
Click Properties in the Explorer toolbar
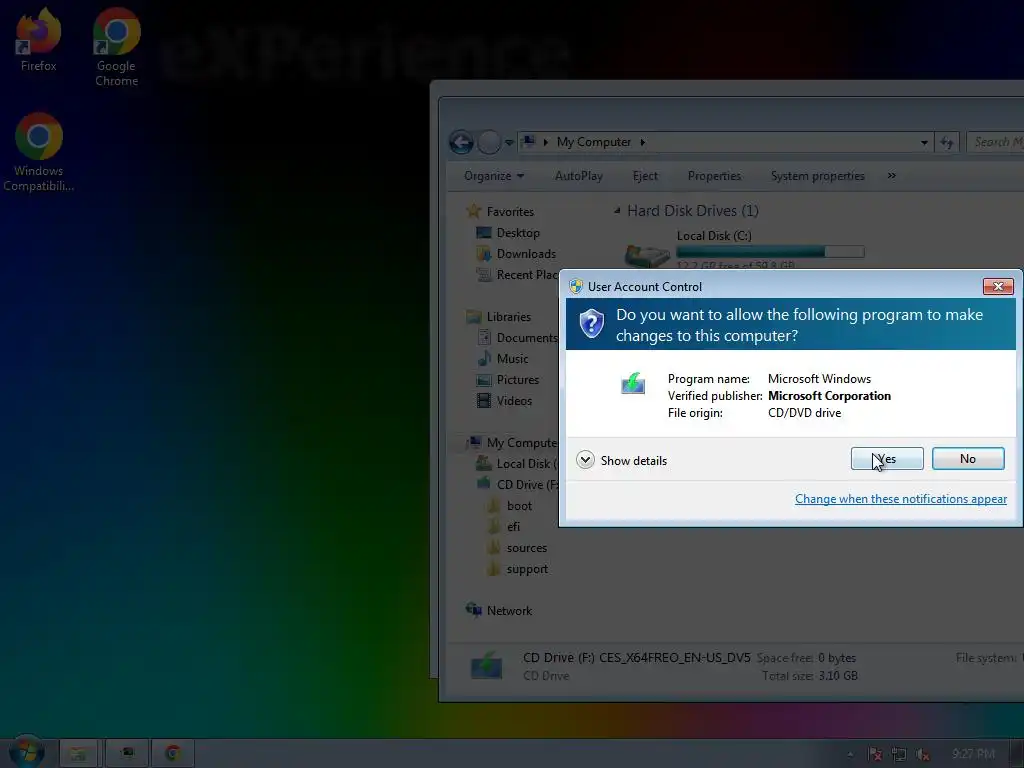tap(714, 176)
